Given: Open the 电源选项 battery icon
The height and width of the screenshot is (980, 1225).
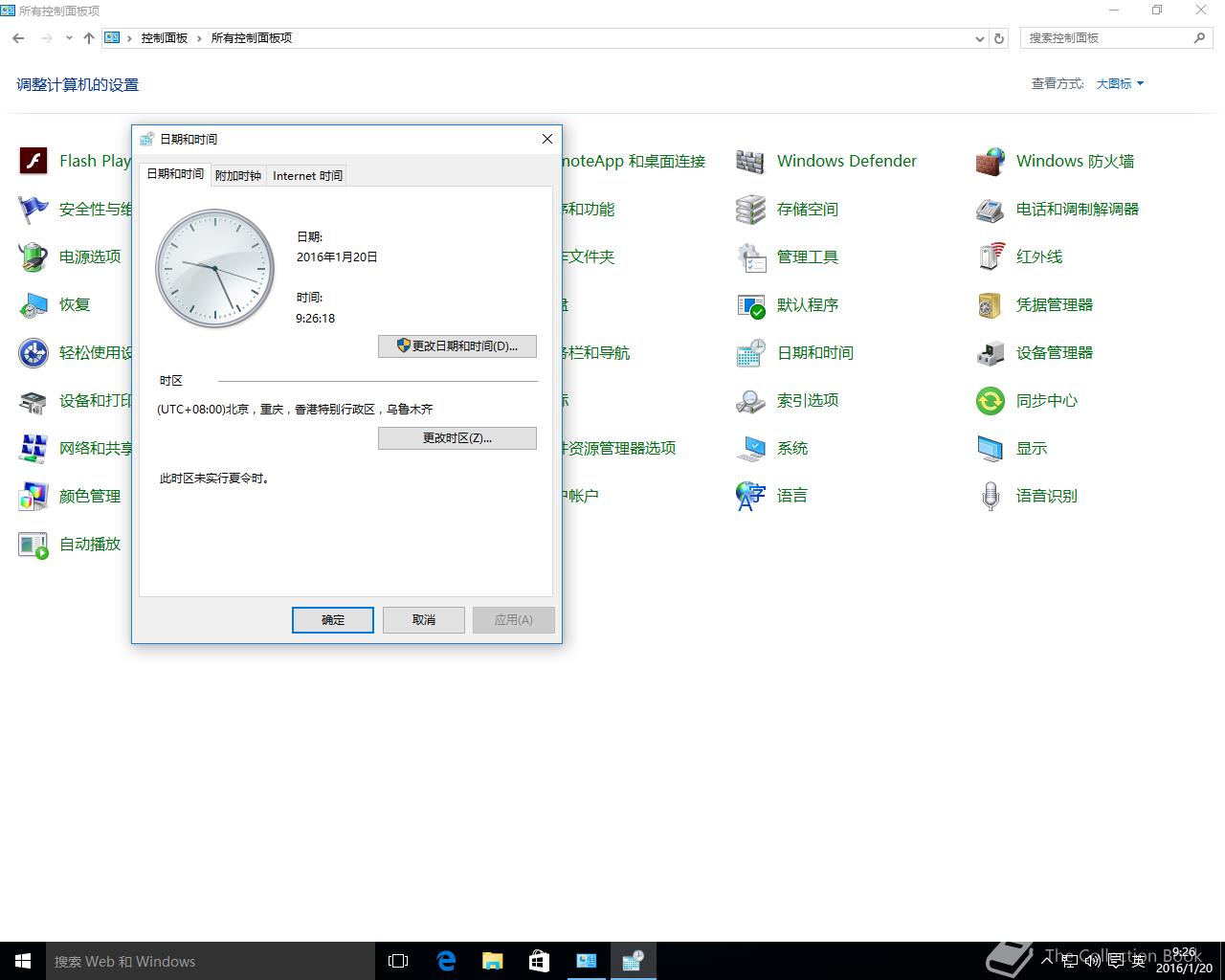Looking at the screenshot, I should point(33,256).
